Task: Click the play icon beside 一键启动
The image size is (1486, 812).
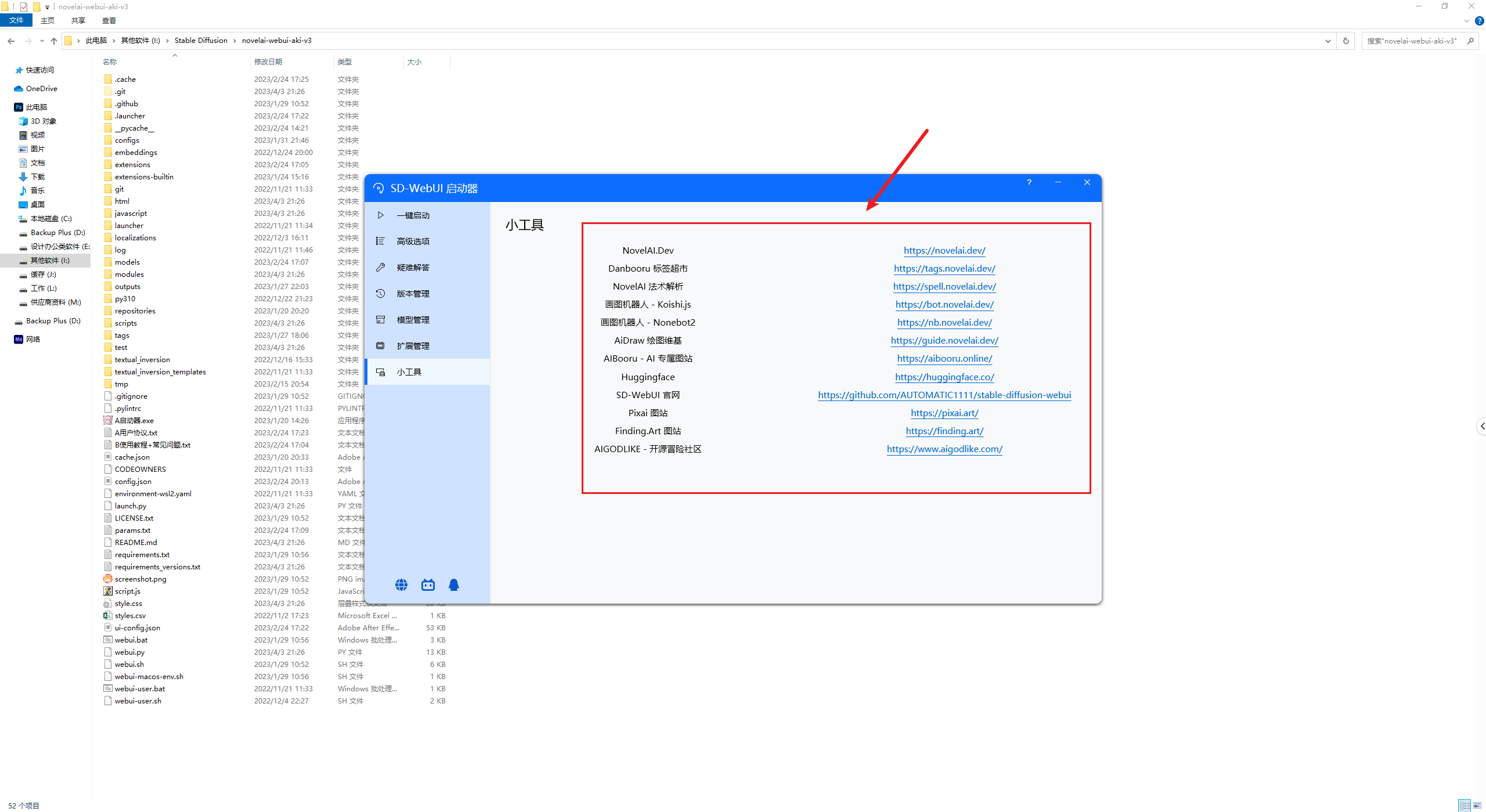Action: pos(381,215)
